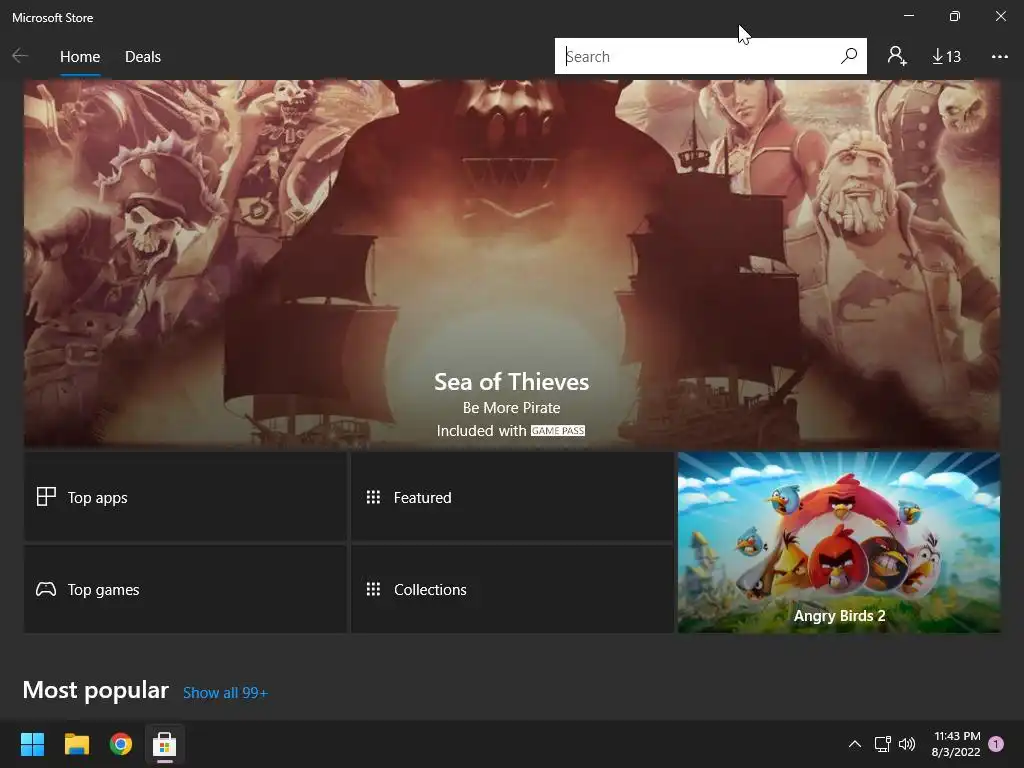
Task: Close the Microsoft Store window
Action: (1000, 16)
